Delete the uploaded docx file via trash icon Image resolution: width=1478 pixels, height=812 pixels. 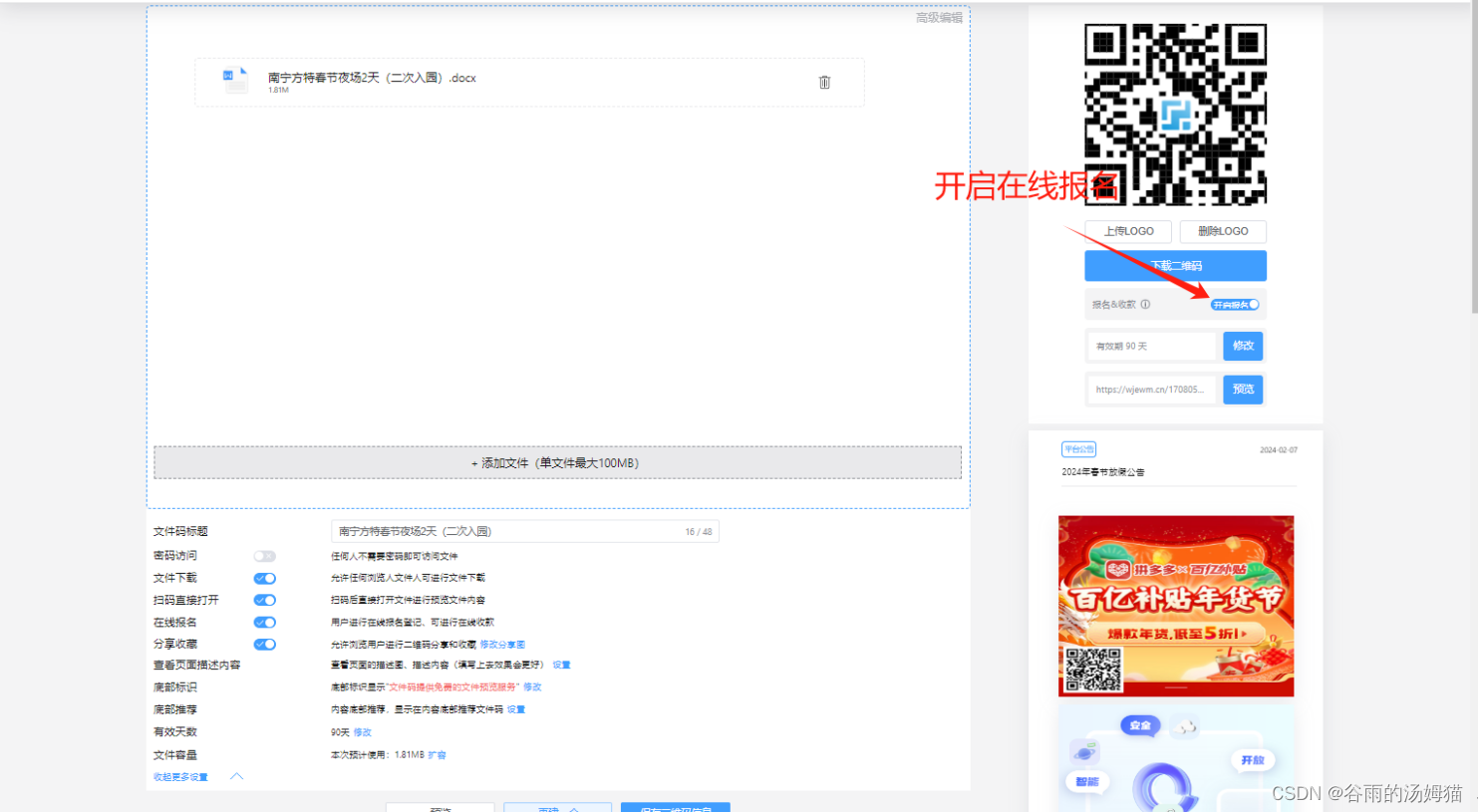pos(824,82)
